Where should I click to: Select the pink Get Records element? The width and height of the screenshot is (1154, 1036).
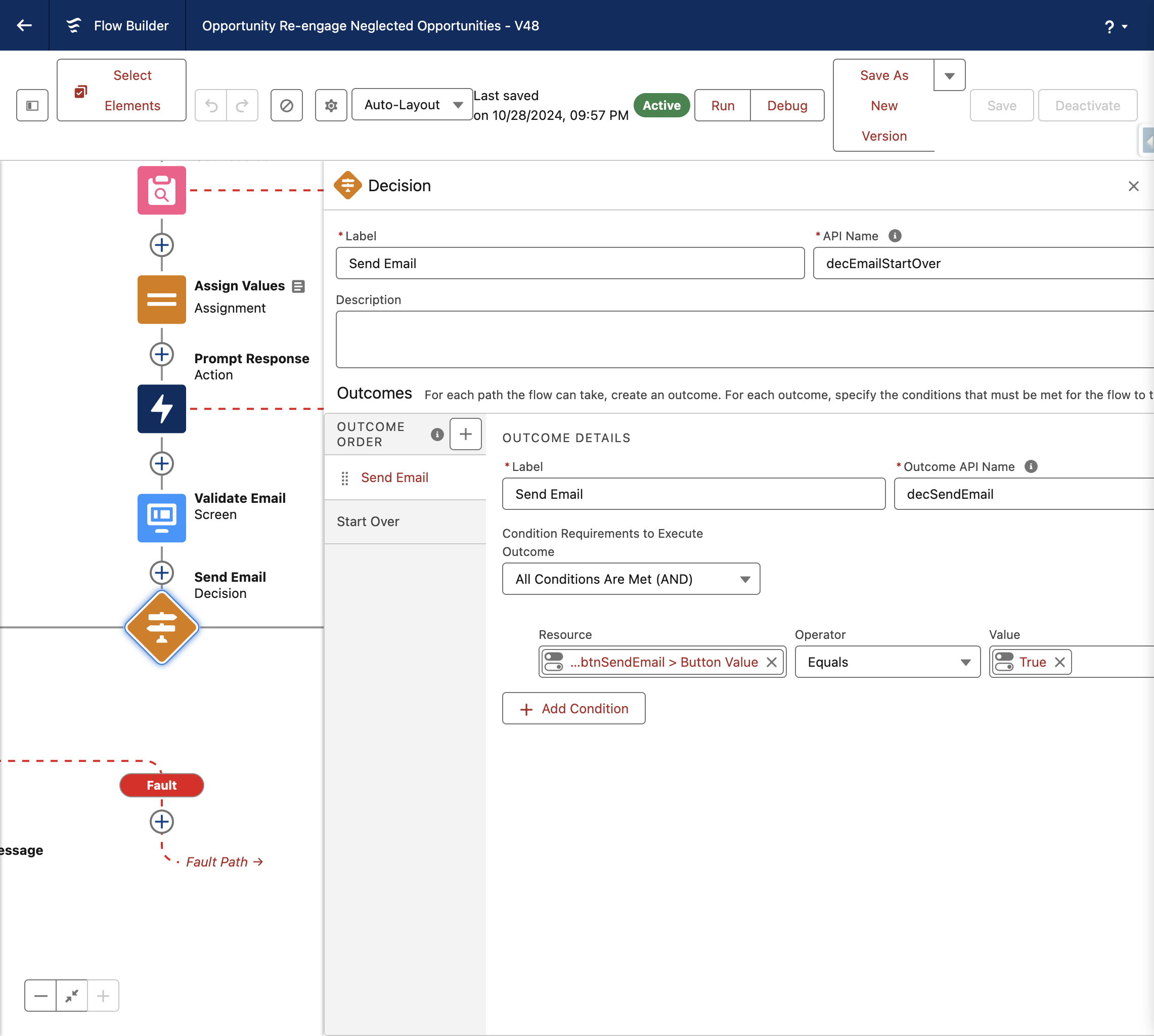[162, 190]
